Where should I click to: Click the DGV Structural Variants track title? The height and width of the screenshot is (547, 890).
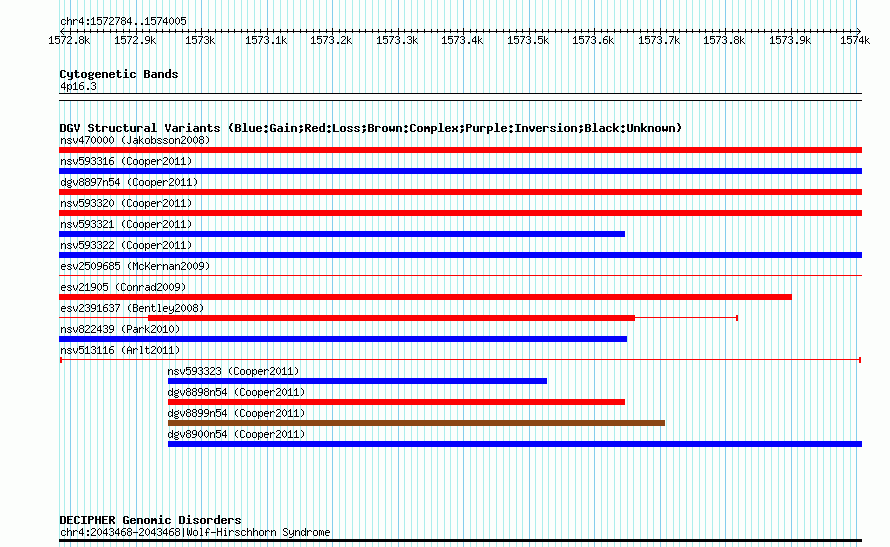pyautogui.click(x=371, y=128)
